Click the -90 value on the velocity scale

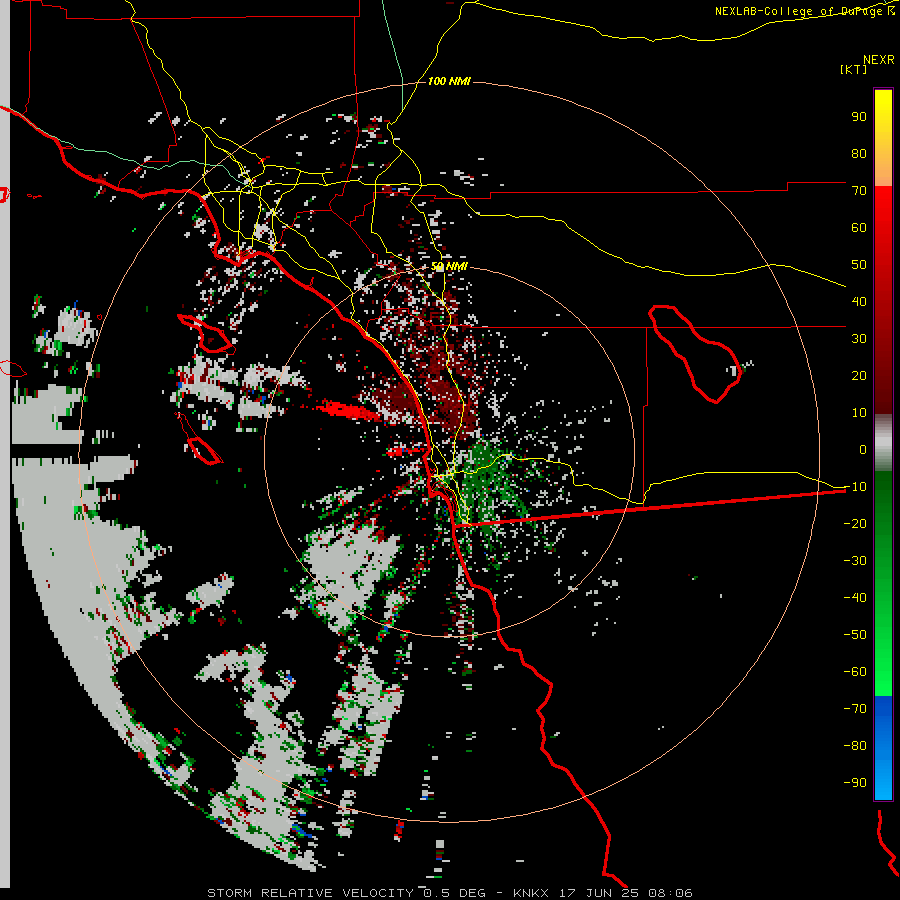(855, 782)
